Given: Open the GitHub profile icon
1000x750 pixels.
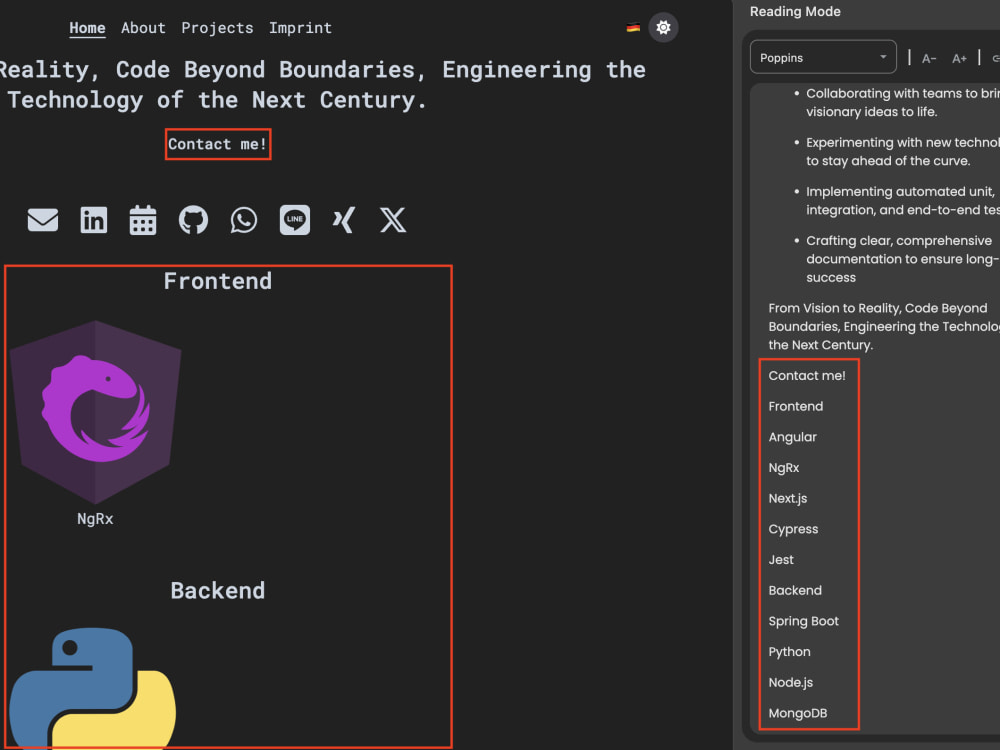Looking at the screenshot, I should coord(193,220).
